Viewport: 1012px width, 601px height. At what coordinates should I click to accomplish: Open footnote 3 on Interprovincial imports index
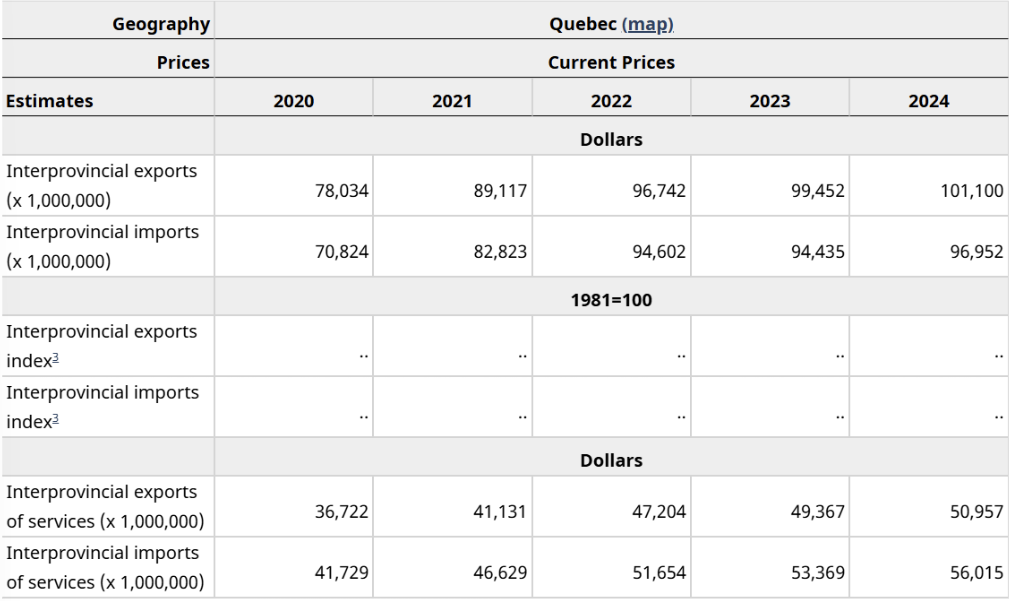tap(56, 418)
